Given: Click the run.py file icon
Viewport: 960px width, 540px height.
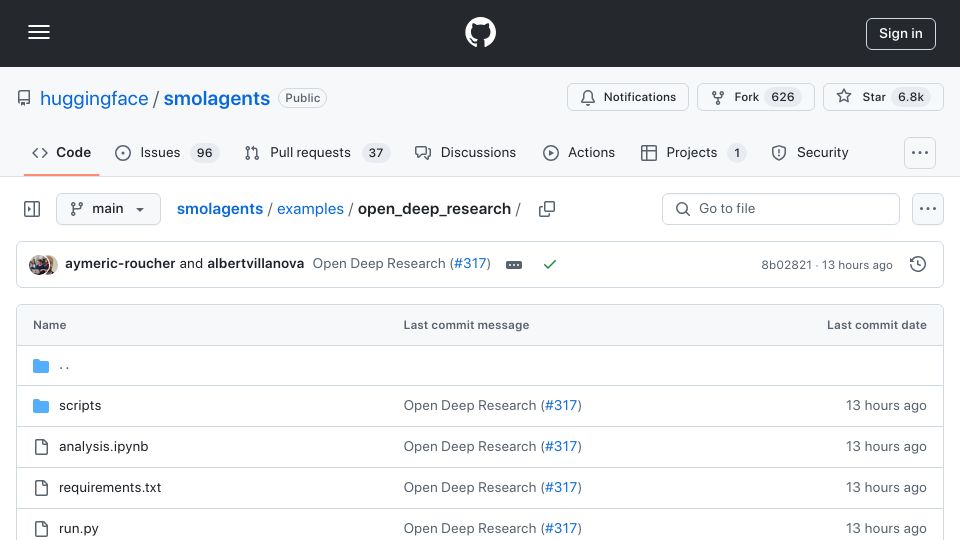Looking at the screenshot, I should pos(41,529).
